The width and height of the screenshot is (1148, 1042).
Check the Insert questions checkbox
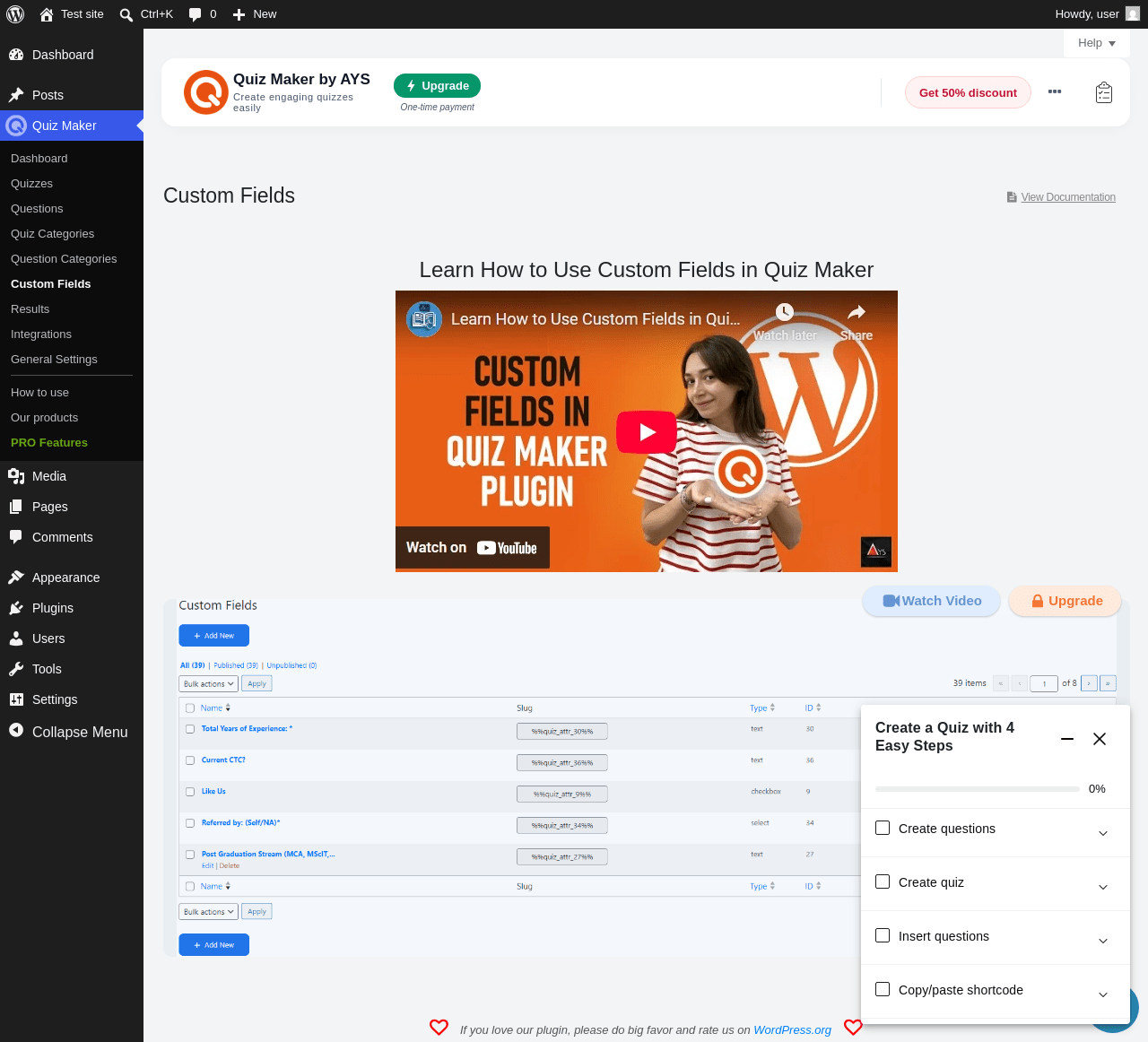click(883, 935)
